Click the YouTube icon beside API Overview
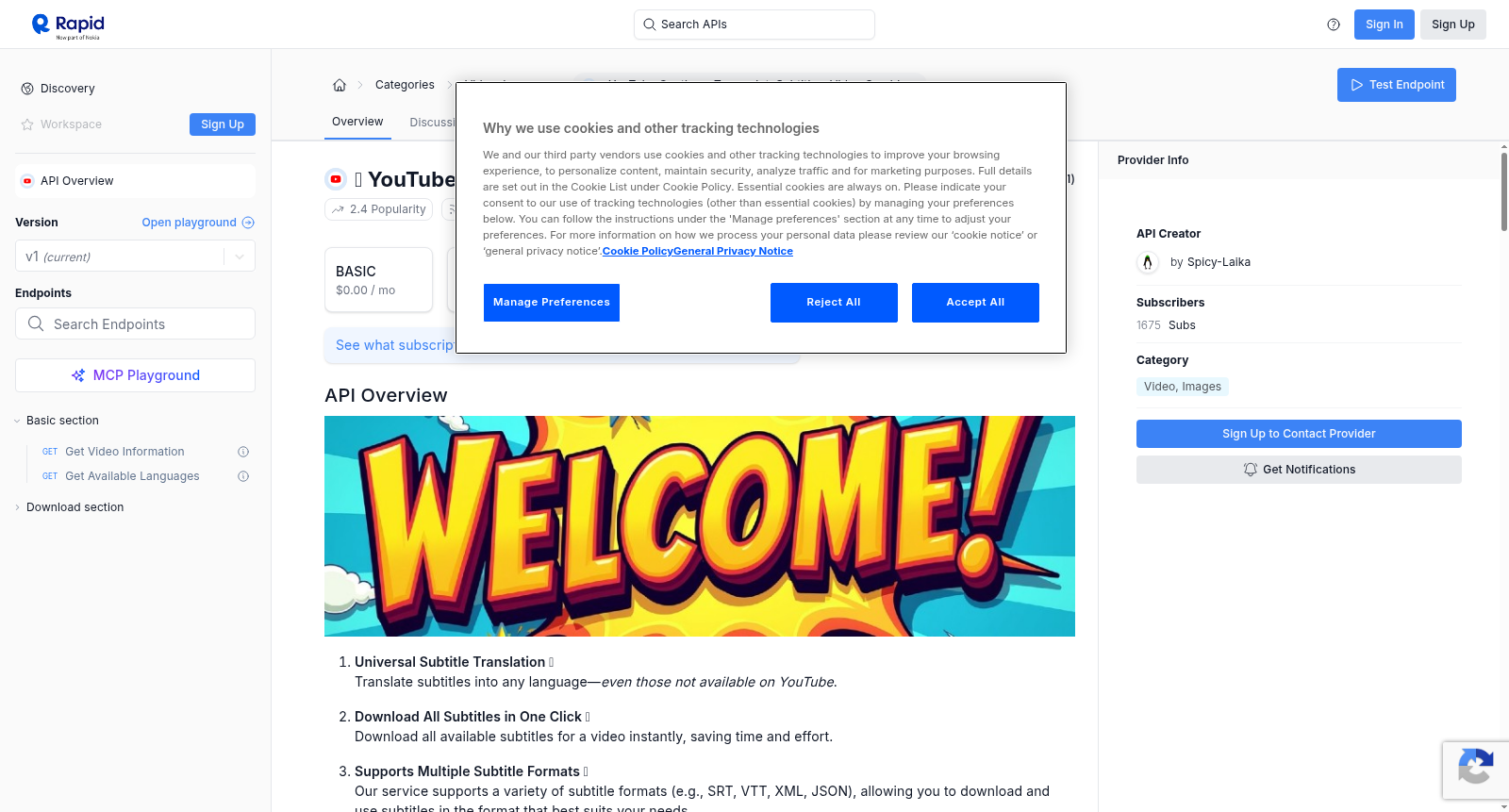Image resolution: width=1509 pixels, height=812 pixels. (x=27, y=181)
